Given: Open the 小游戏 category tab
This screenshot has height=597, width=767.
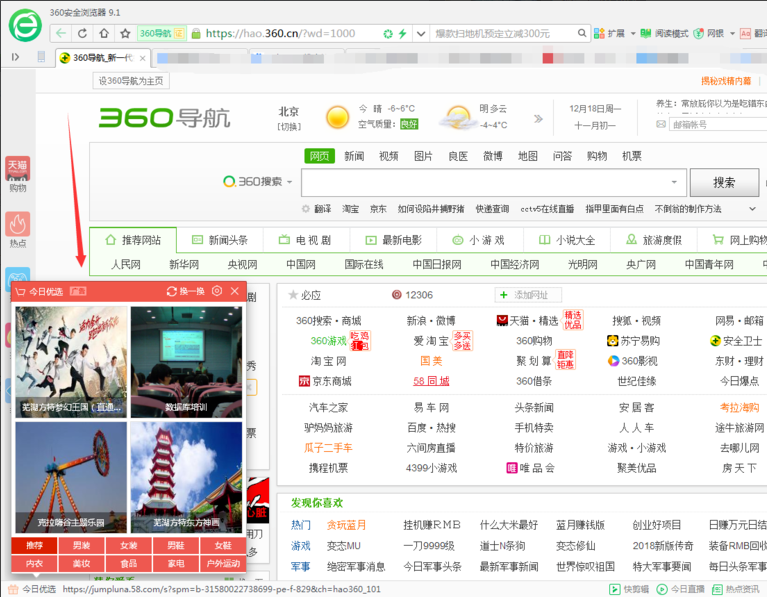Looking at the screenshot, I should coord(479,240).
